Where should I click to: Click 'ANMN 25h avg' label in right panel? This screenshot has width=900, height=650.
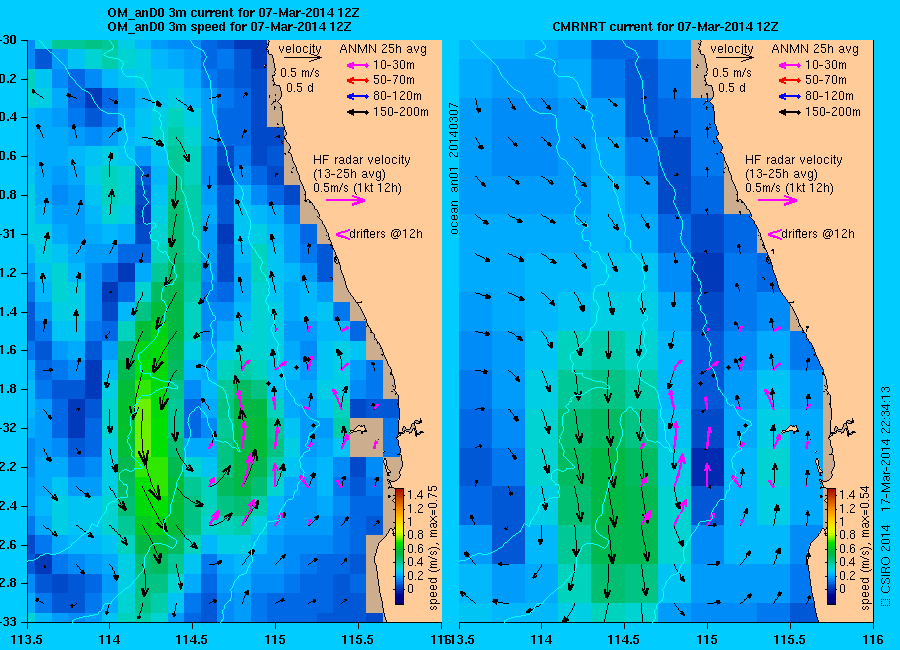coord(815,49)
